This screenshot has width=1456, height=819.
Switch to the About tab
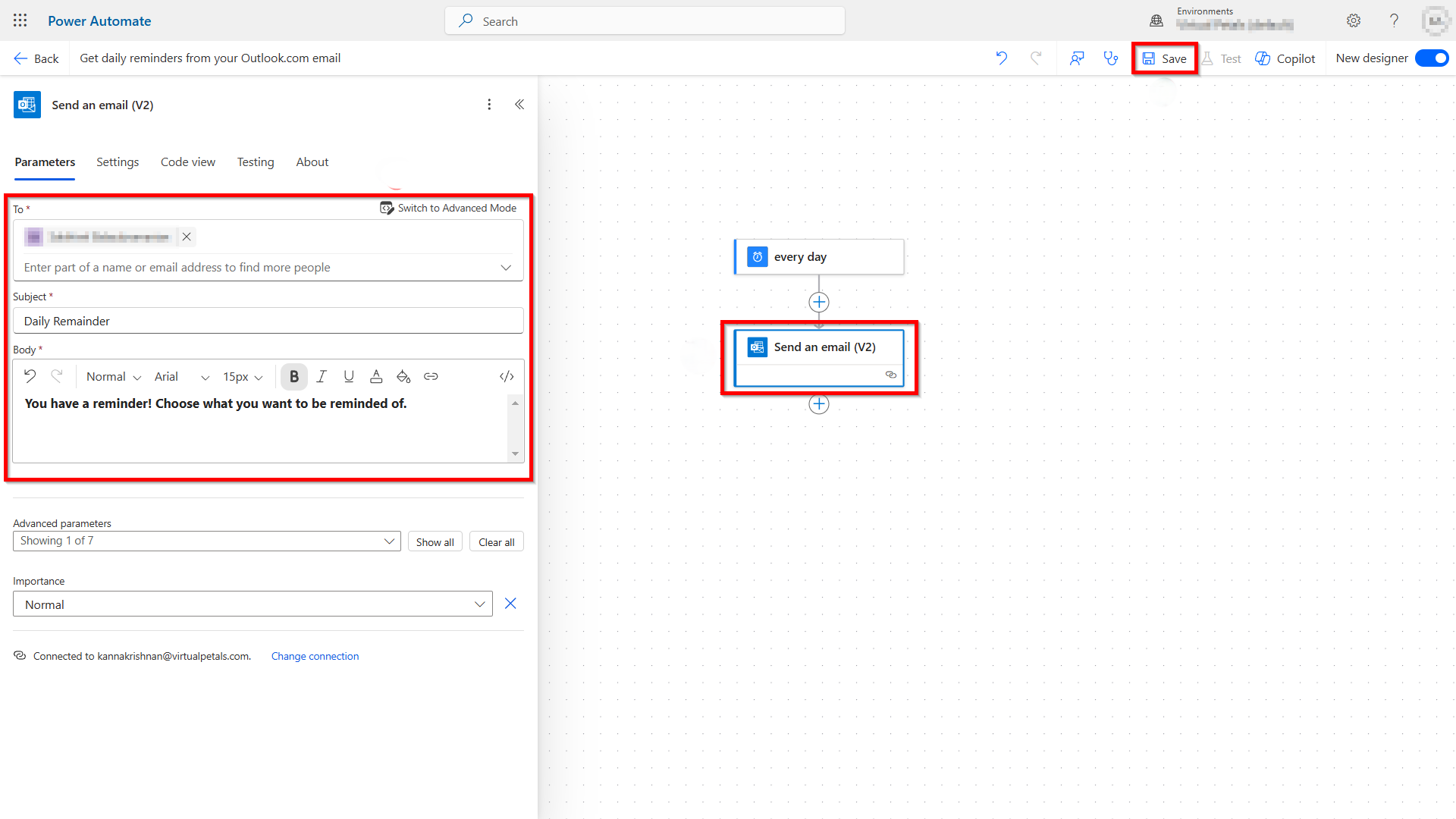[312, 162]
